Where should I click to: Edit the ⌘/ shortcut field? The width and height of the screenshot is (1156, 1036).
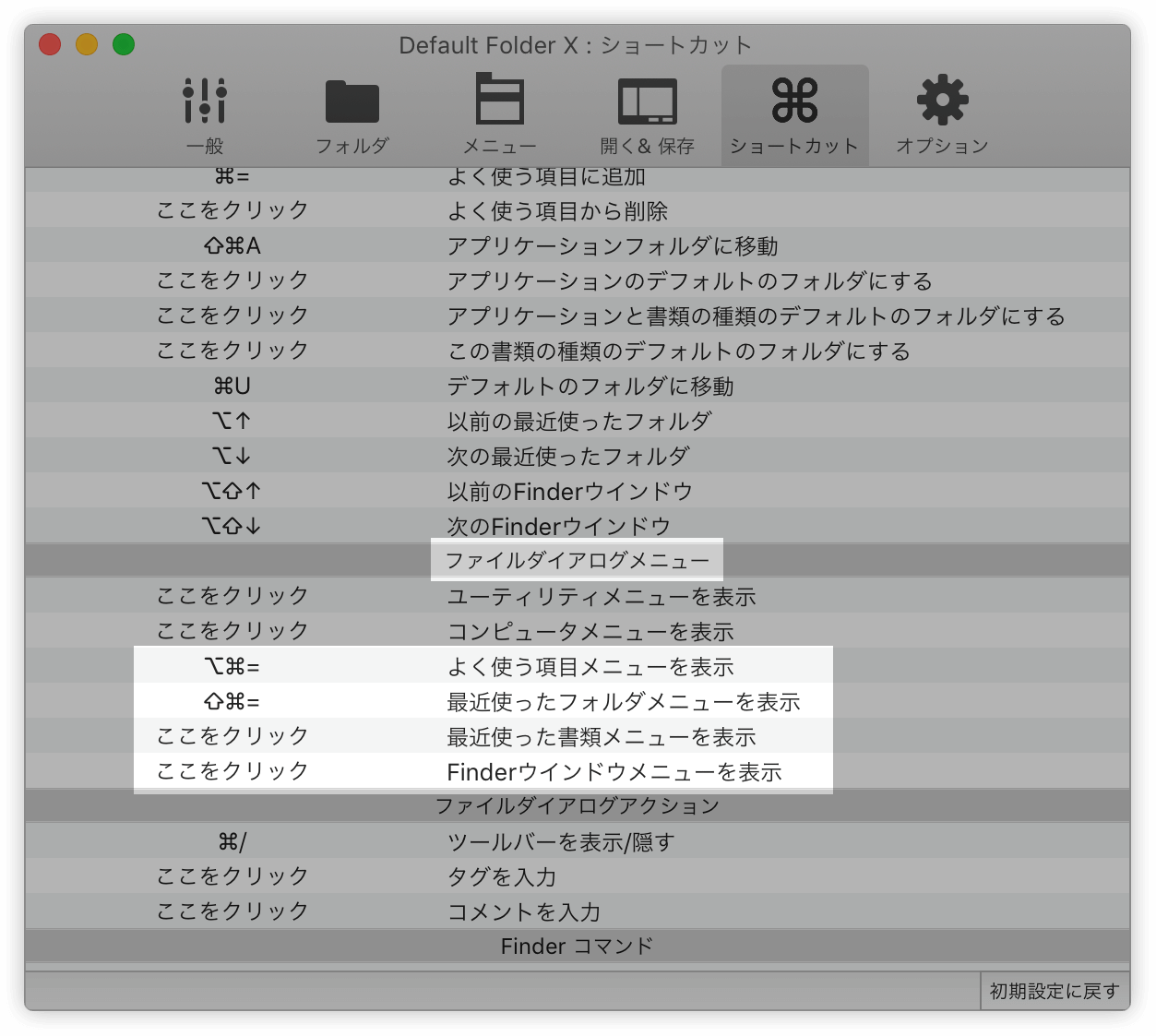click(232, 841)
